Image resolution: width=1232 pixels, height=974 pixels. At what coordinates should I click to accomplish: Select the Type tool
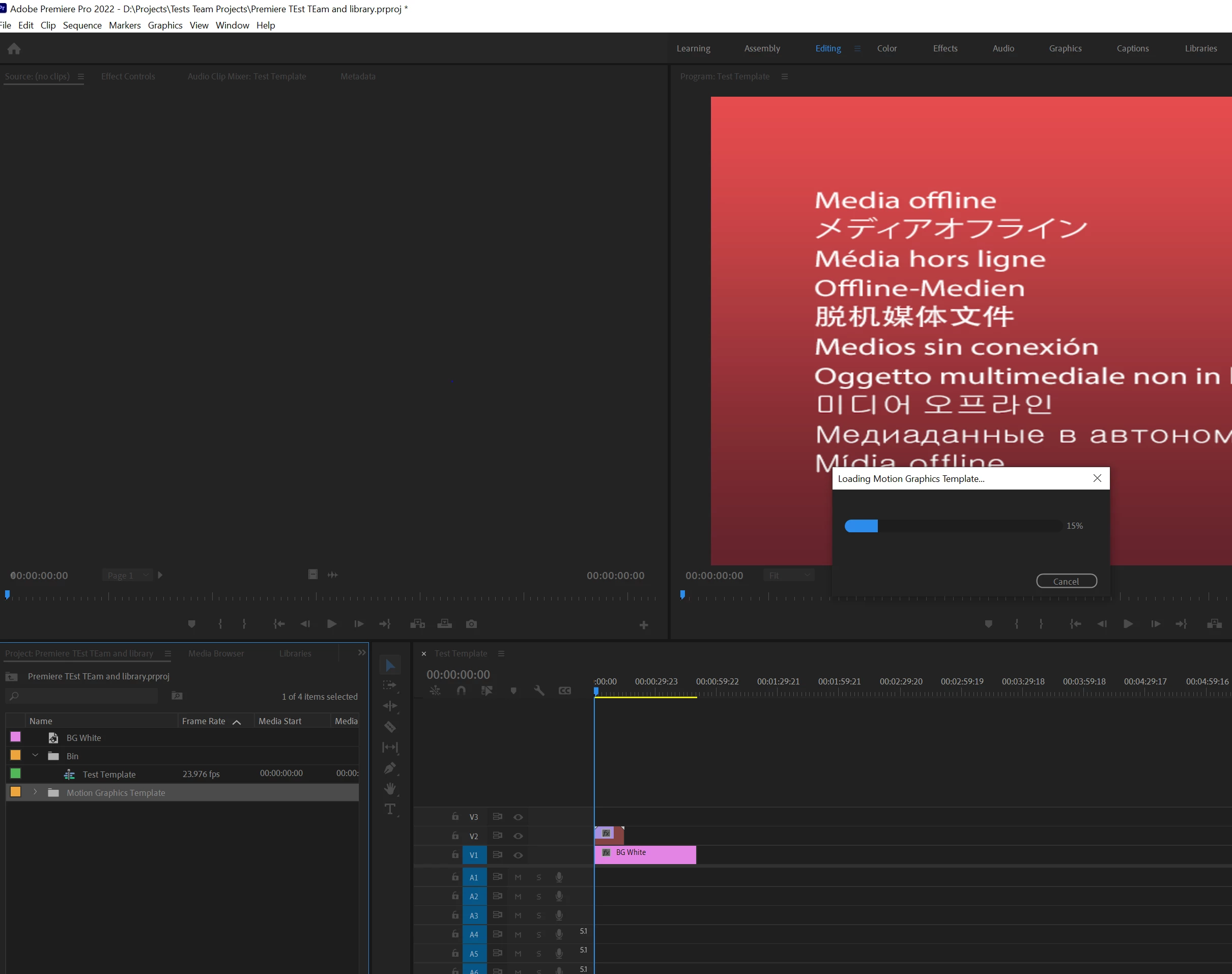pos(390,809)
